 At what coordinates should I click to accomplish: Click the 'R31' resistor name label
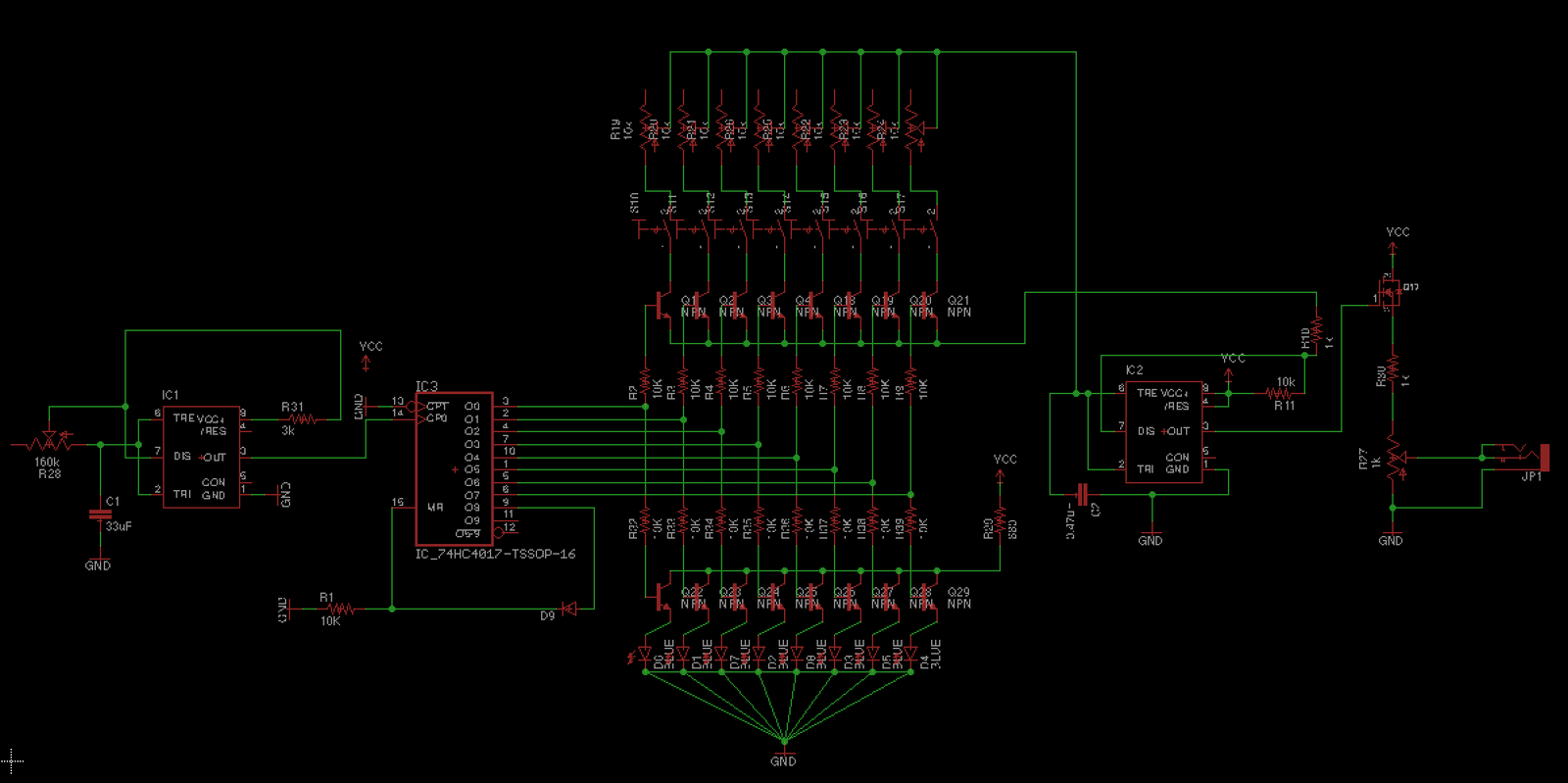click(292, 407)
